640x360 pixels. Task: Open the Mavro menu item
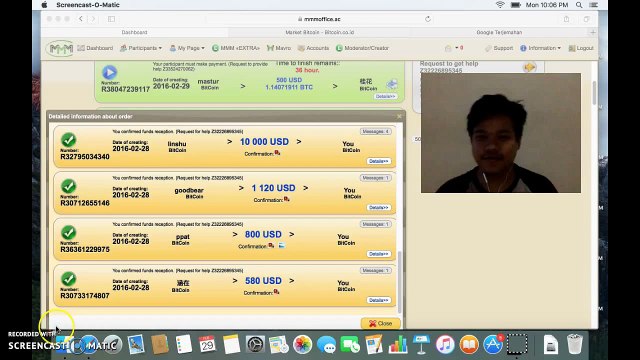pos(279,48)
